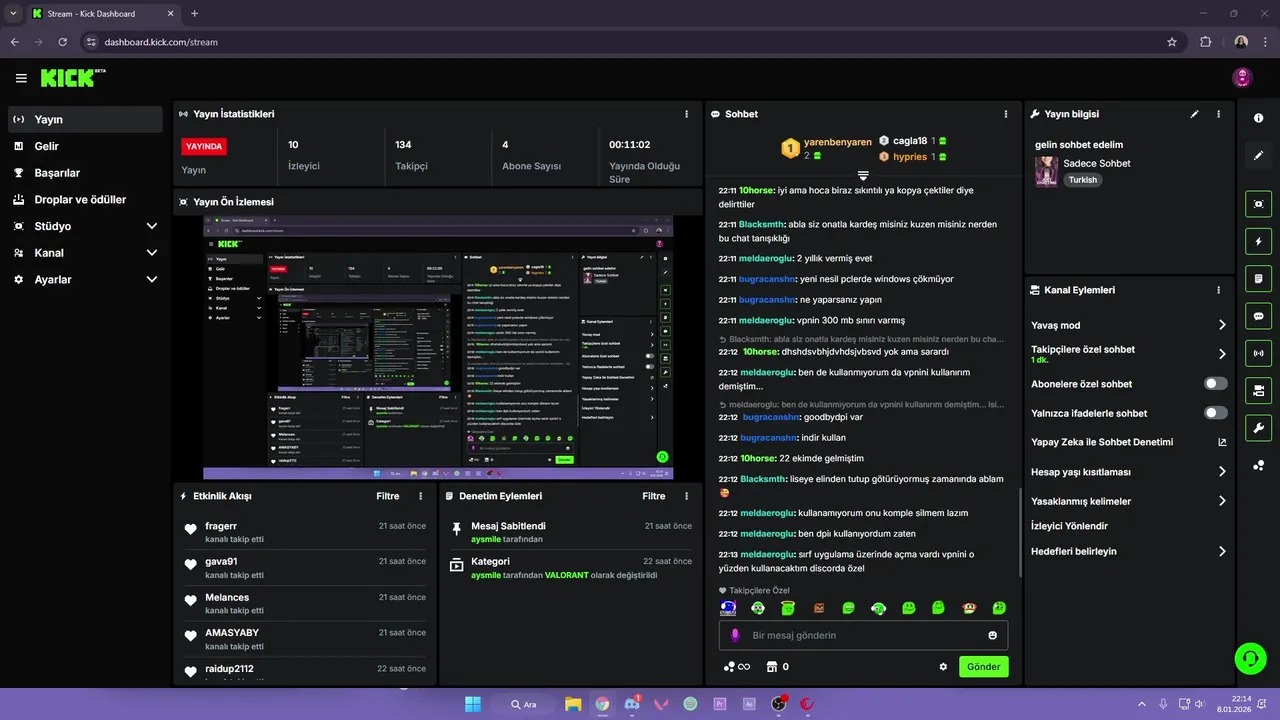Toggle Abonelere özel sohbet switch

1216,384
